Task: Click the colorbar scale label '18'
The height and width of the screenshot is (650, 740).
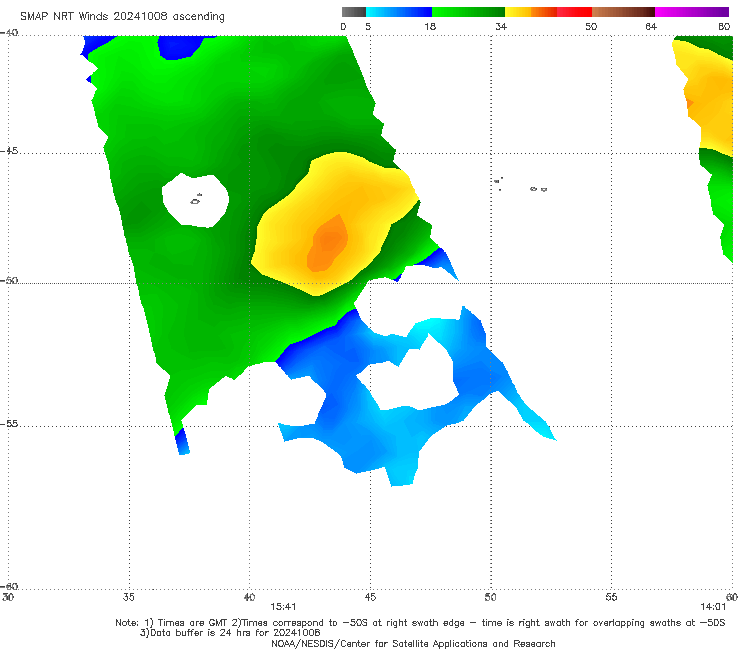Action: coord(430,26)
